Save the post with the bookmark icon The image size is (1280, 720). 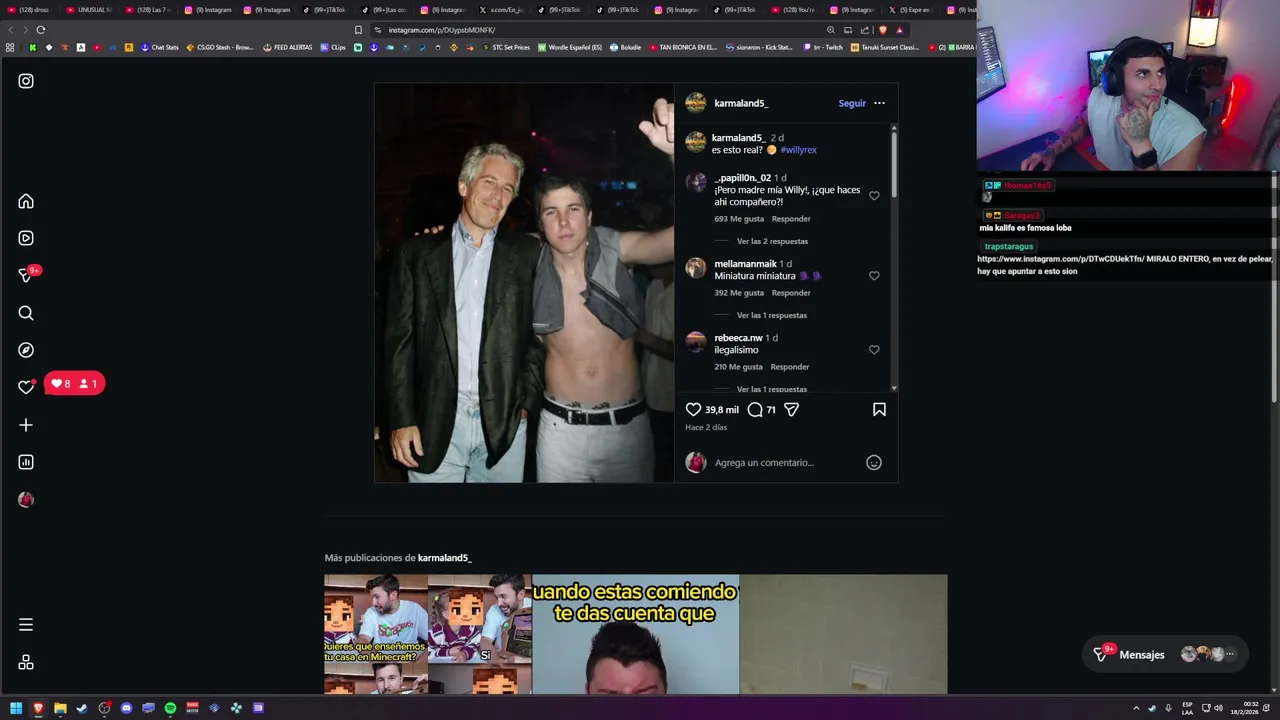pos(879,409)
